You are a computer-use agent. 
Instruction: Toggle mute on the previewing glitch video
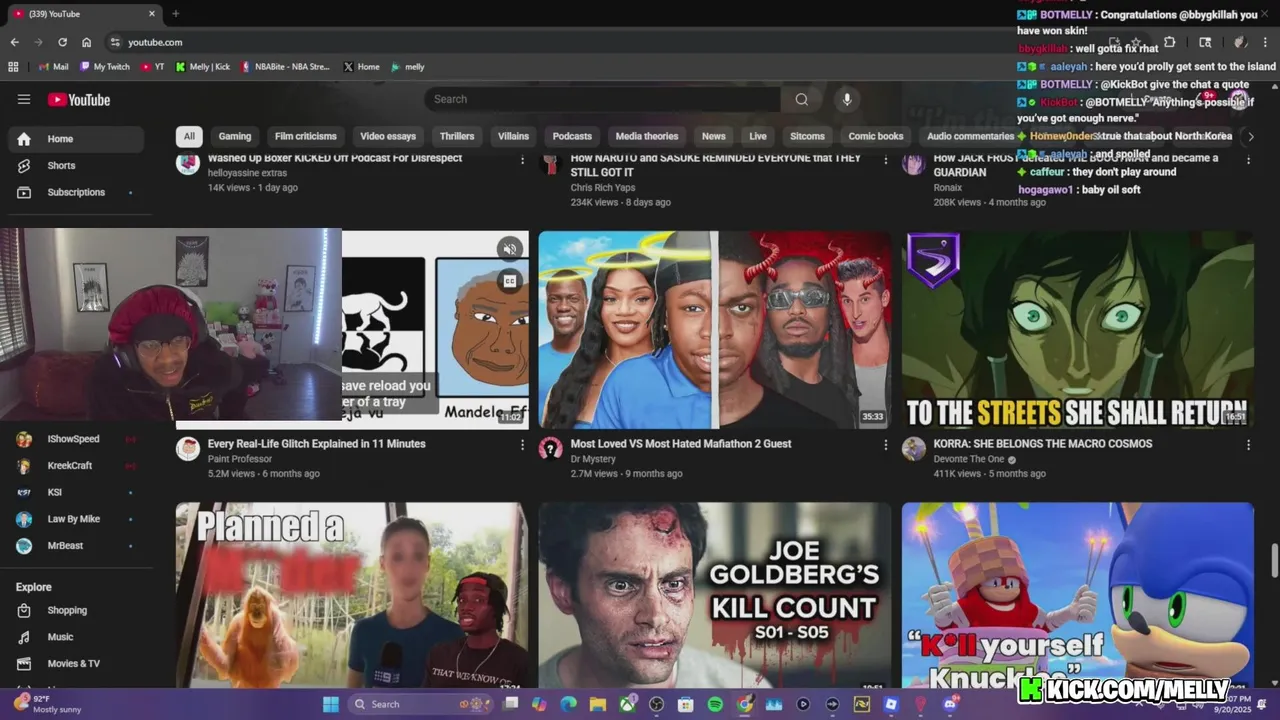pos(510,249)
